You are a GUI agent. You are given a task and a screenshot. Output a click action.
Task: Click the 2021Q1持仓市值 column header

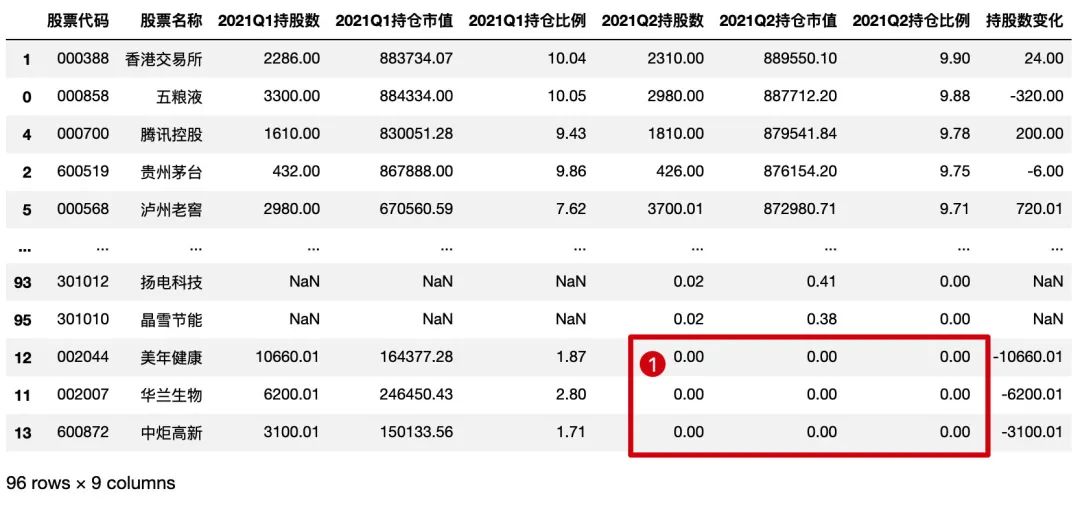coord(395,21)
